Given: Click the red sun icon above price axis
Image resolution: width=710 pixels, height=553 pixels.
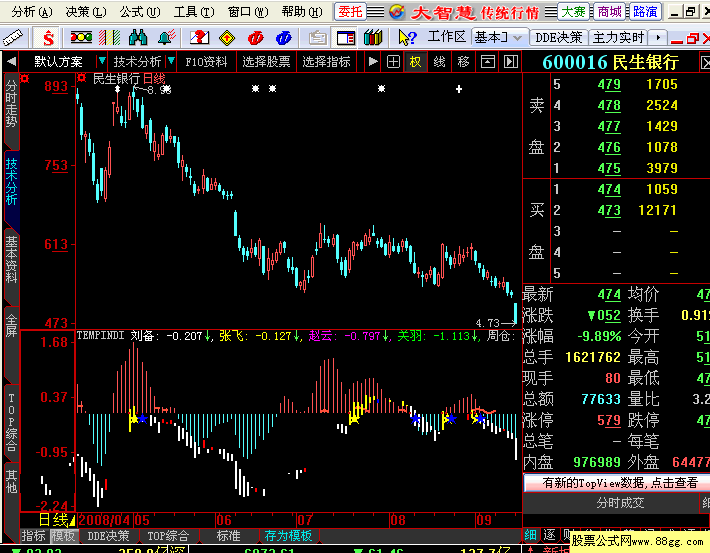Looking at the screenshot, I should coord(24,79).
